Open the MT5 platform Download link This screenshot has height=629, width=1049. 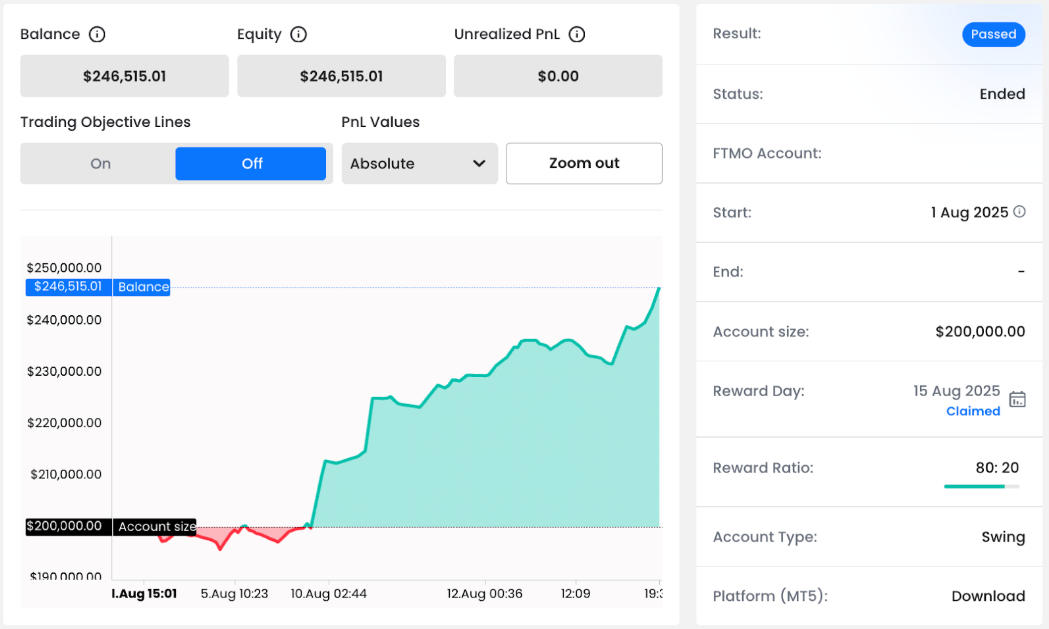988,596
